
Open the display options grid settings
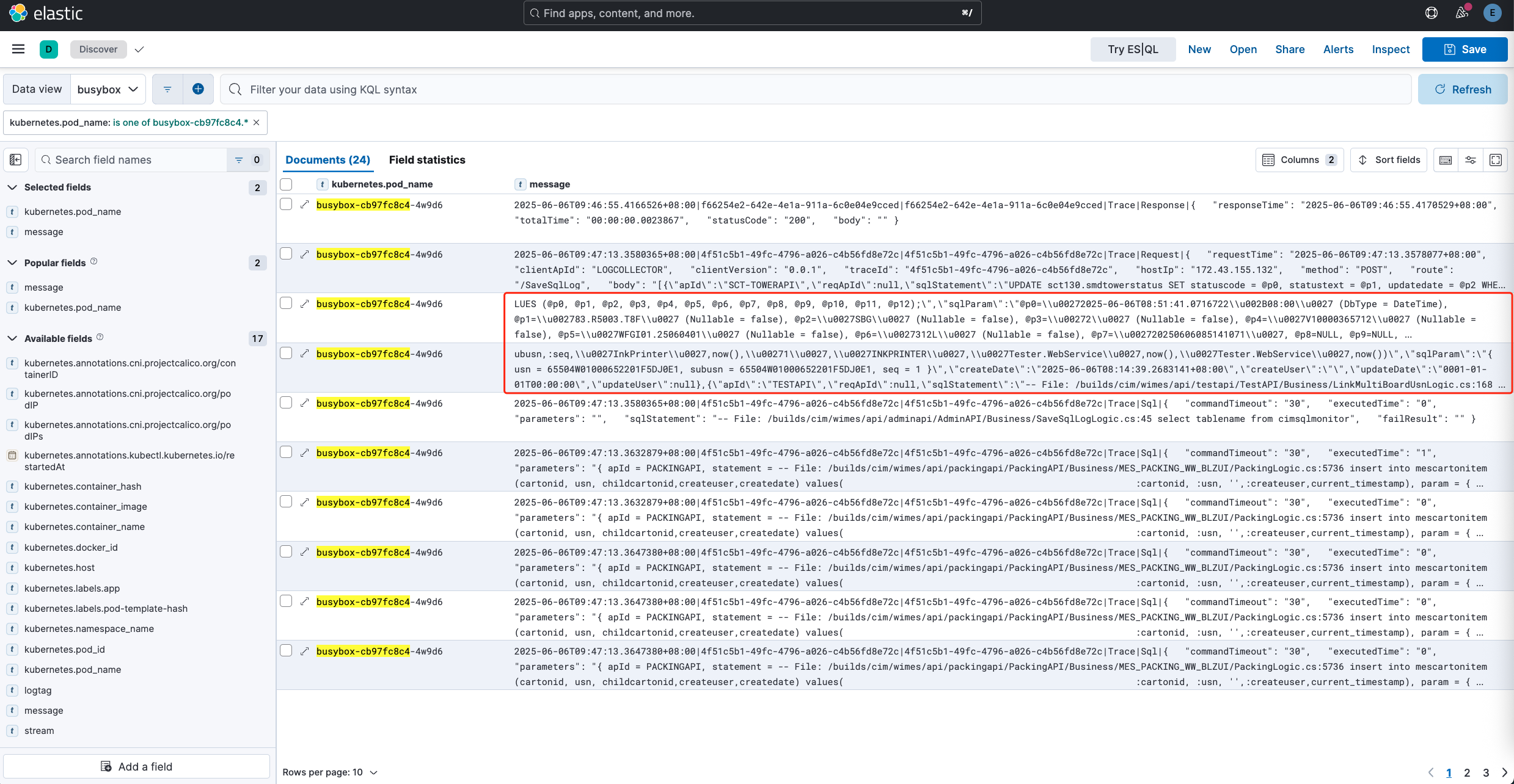point(1471,159)
